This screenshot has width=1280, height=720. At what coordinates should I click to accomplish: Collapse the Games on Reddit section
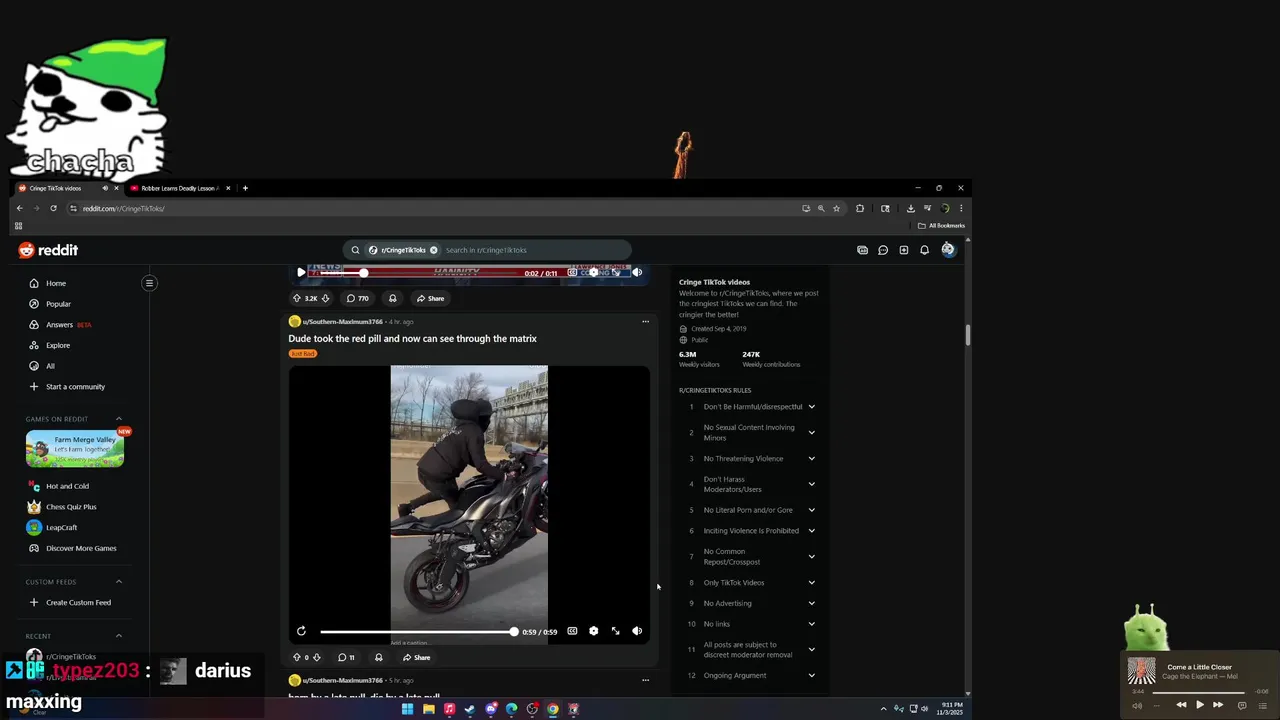click(118, 419)
